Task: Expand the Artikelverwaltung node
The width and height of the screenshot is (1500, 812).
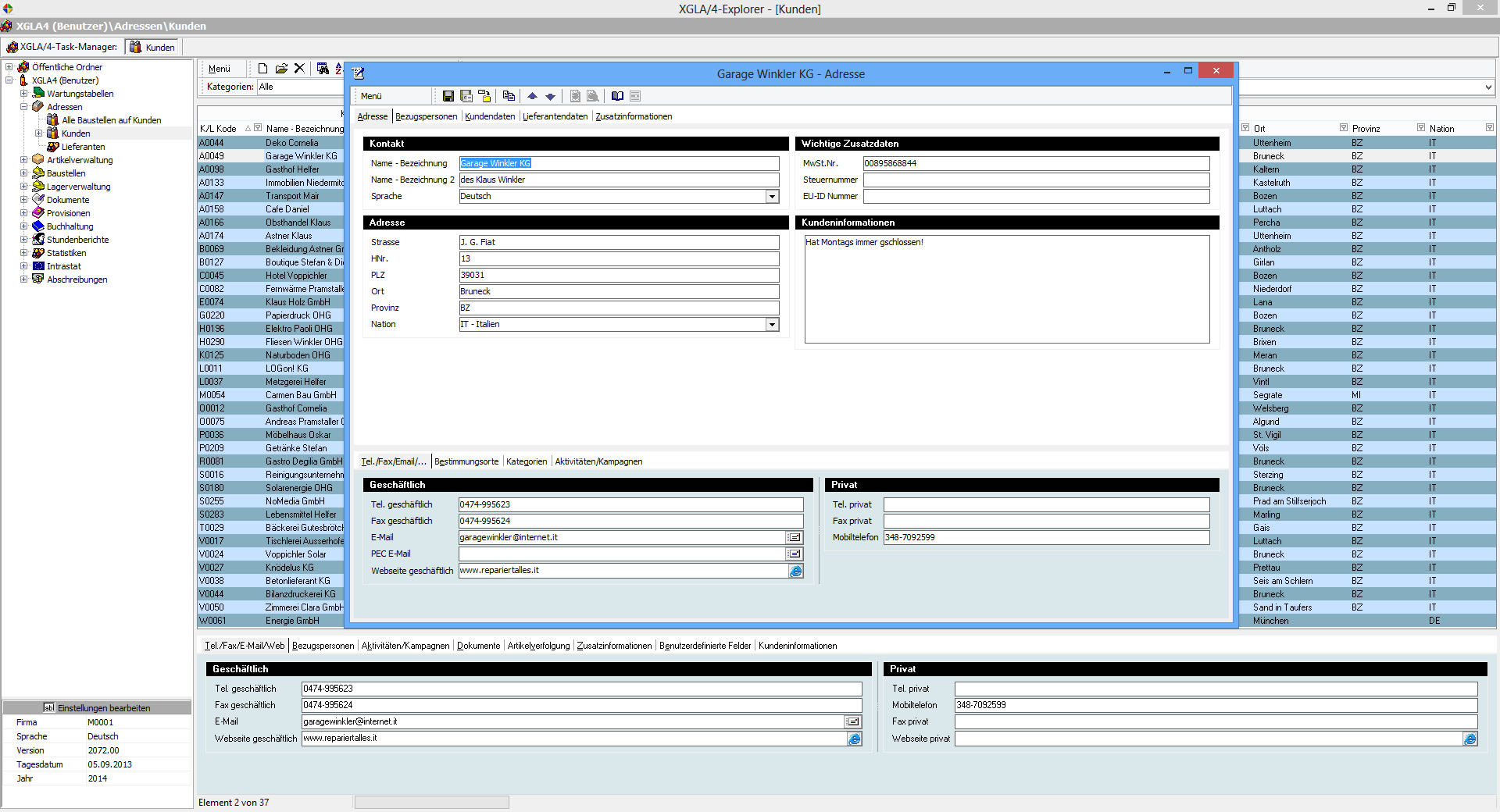Action: [24, 160]
